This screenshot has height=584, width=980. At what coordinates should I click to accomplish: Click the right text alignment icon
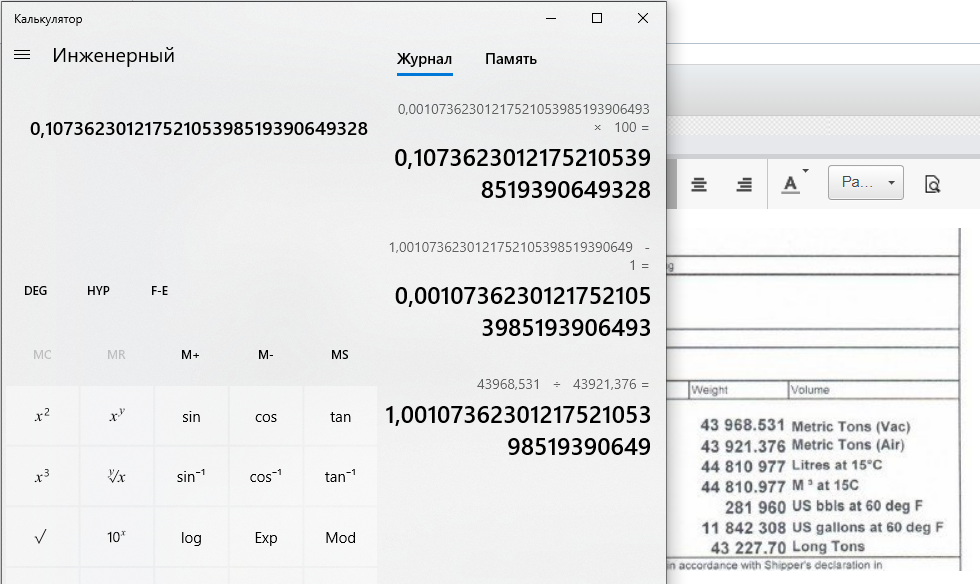point(744,184)
